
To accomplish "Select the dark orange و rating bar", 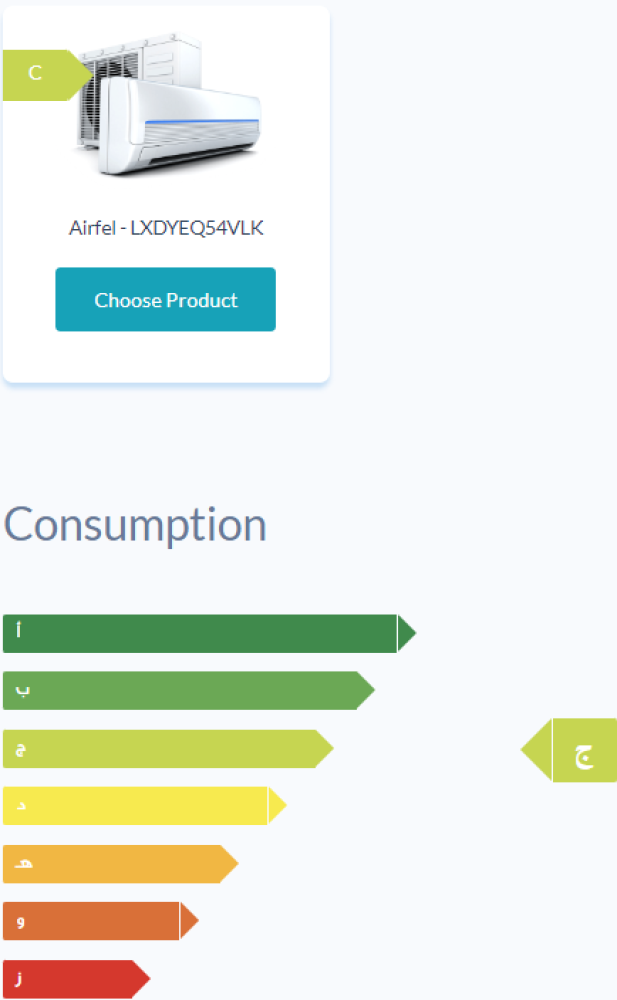I will pyautogui.click(x=101, y=921).
